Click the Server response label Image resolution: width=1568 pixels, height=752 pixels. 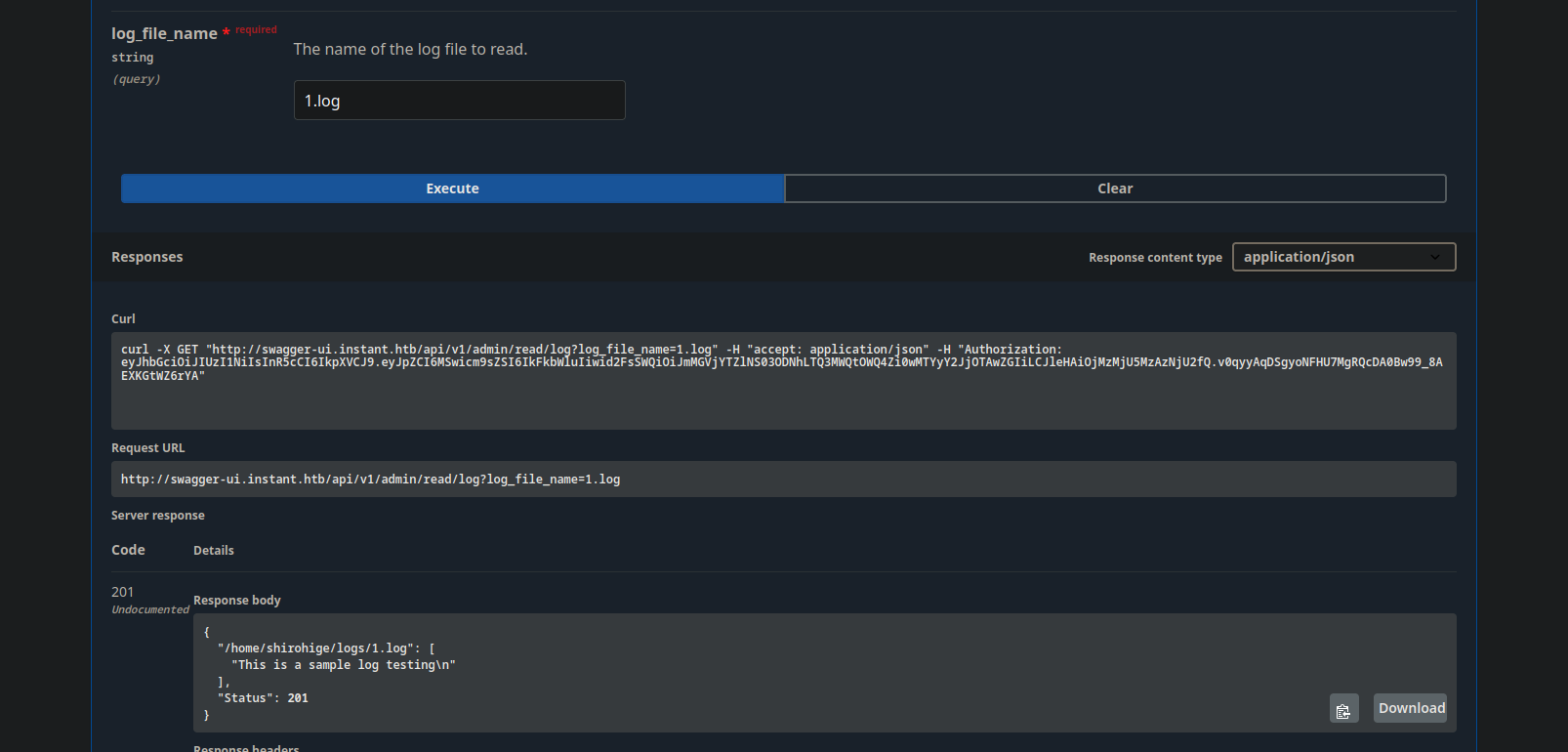pyautogui.click(x=157, y=516)
